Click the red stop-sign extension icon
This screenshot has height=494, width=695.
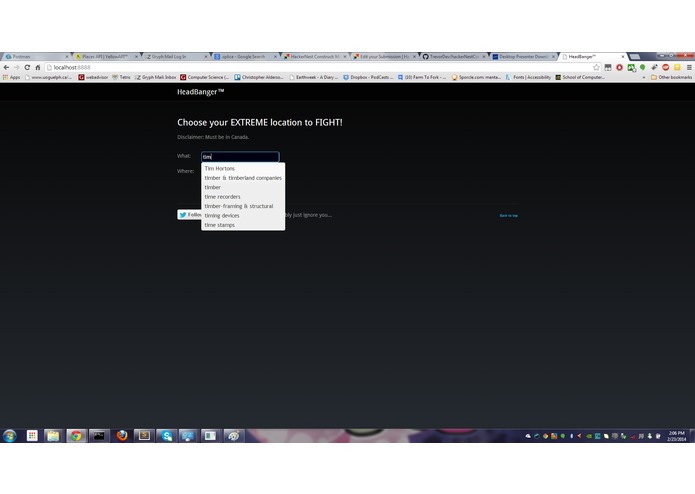pyautogui.click(x=665, y=67)
